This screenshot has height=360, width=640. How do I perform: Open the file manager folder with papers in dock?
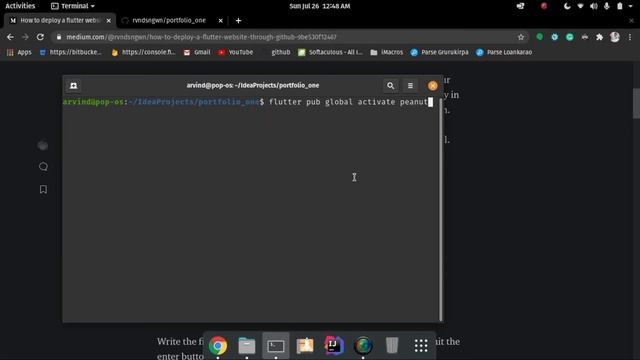pos(305,345)
